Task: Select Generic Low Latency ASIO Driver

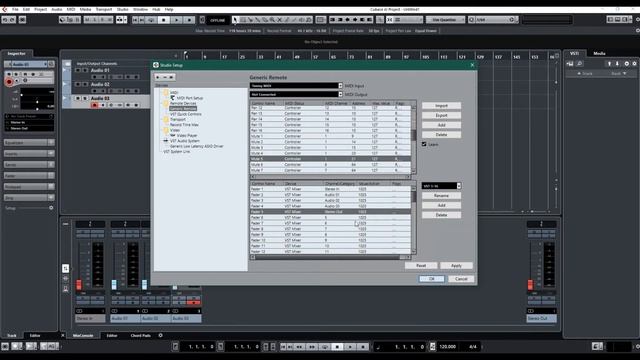Action: tap(196, 146)
